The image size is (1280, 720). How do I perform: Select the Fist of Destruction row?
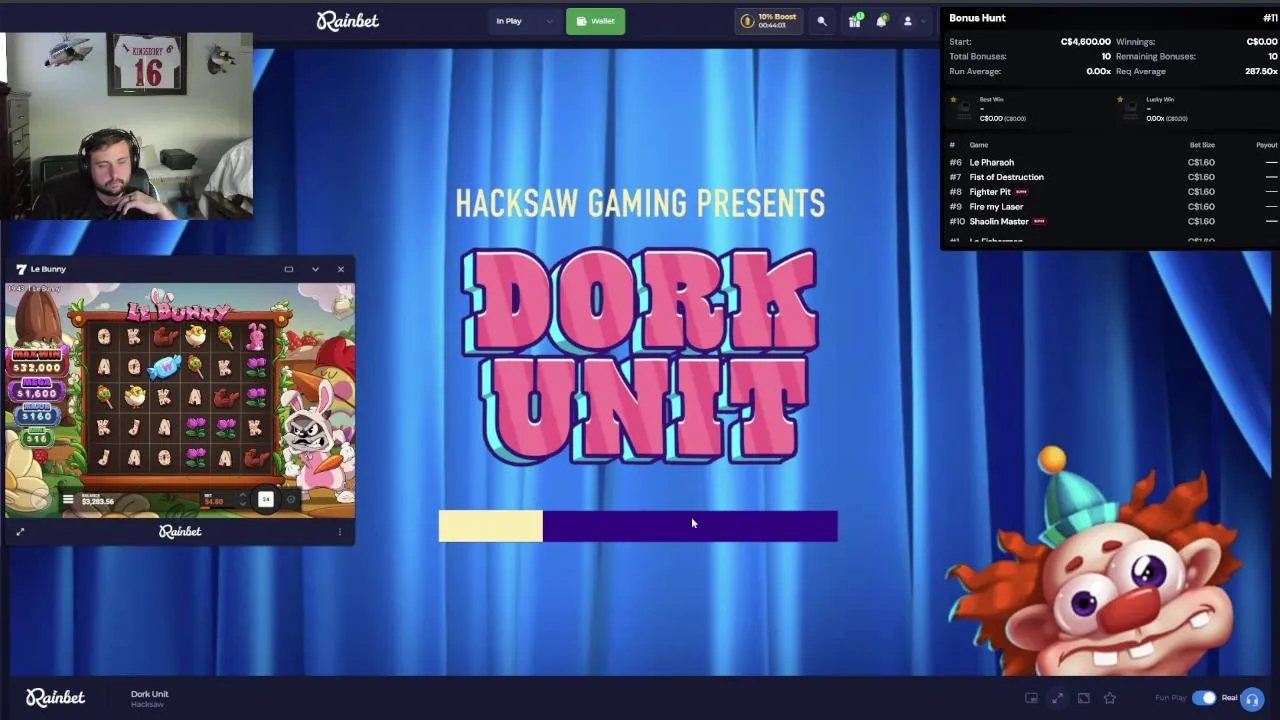(x=1113, y=177)
